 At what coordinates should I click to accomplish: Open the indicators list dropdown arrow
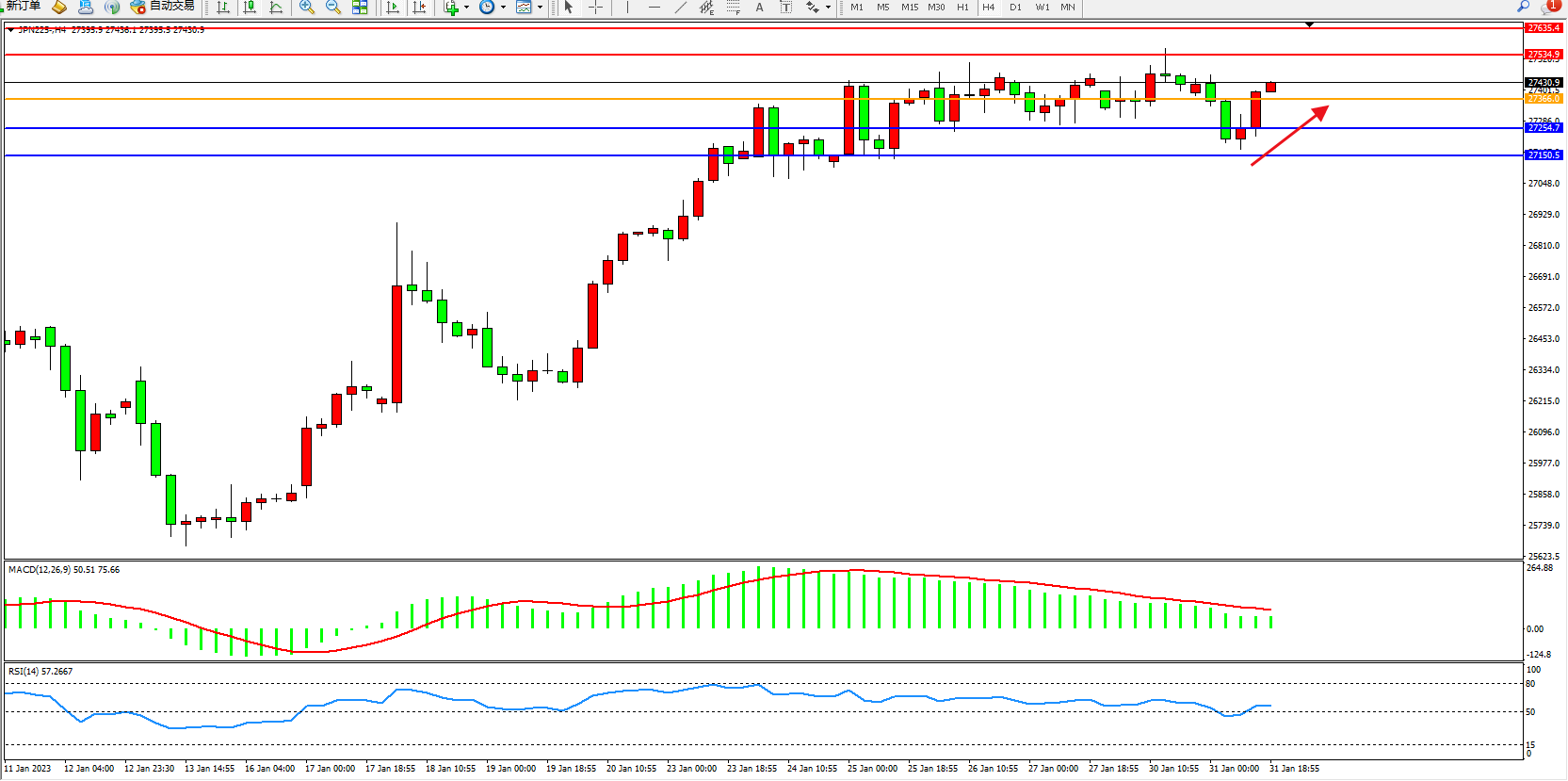466,7
